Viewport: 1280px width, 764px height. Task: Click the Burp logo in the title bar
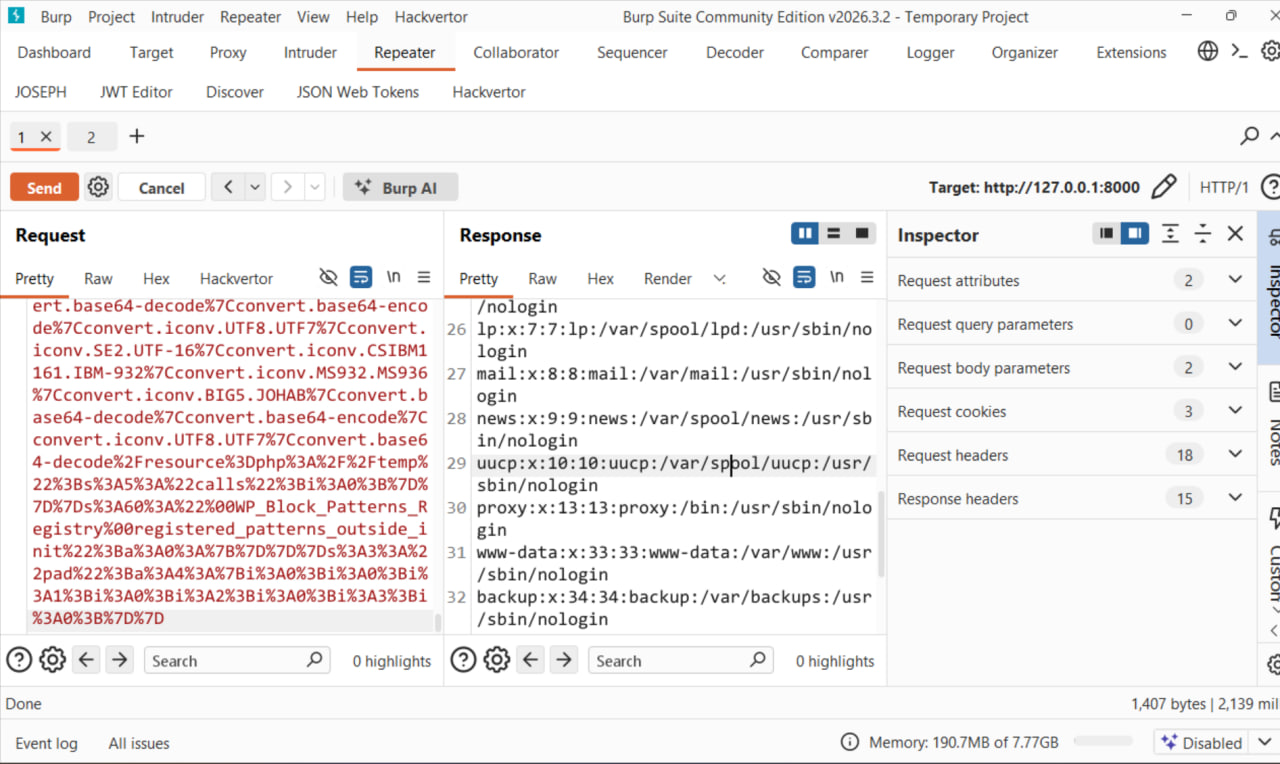pyautogui.click(x=16, y=16)
